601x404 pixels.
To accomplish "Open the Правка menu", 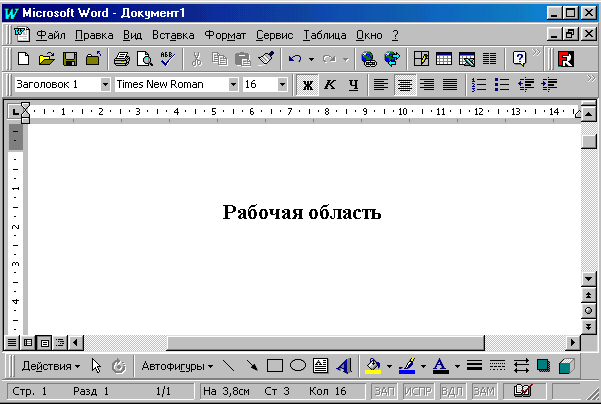I will (94, 35).
